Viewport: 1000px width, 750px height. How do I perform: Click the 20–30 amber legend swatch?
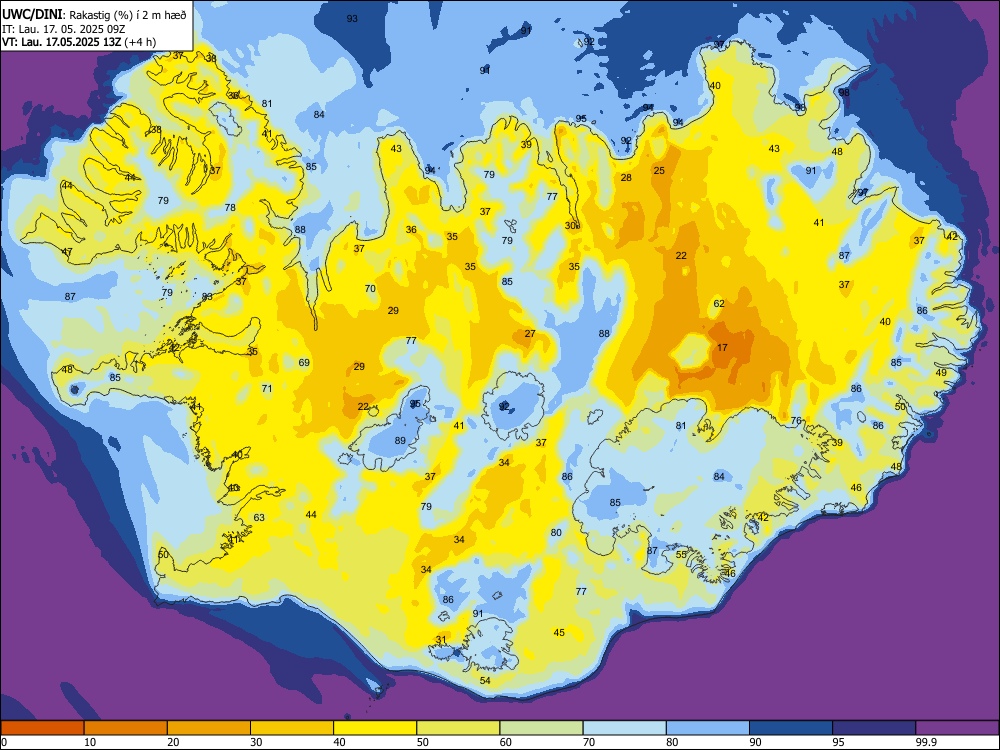pos(209,728)
